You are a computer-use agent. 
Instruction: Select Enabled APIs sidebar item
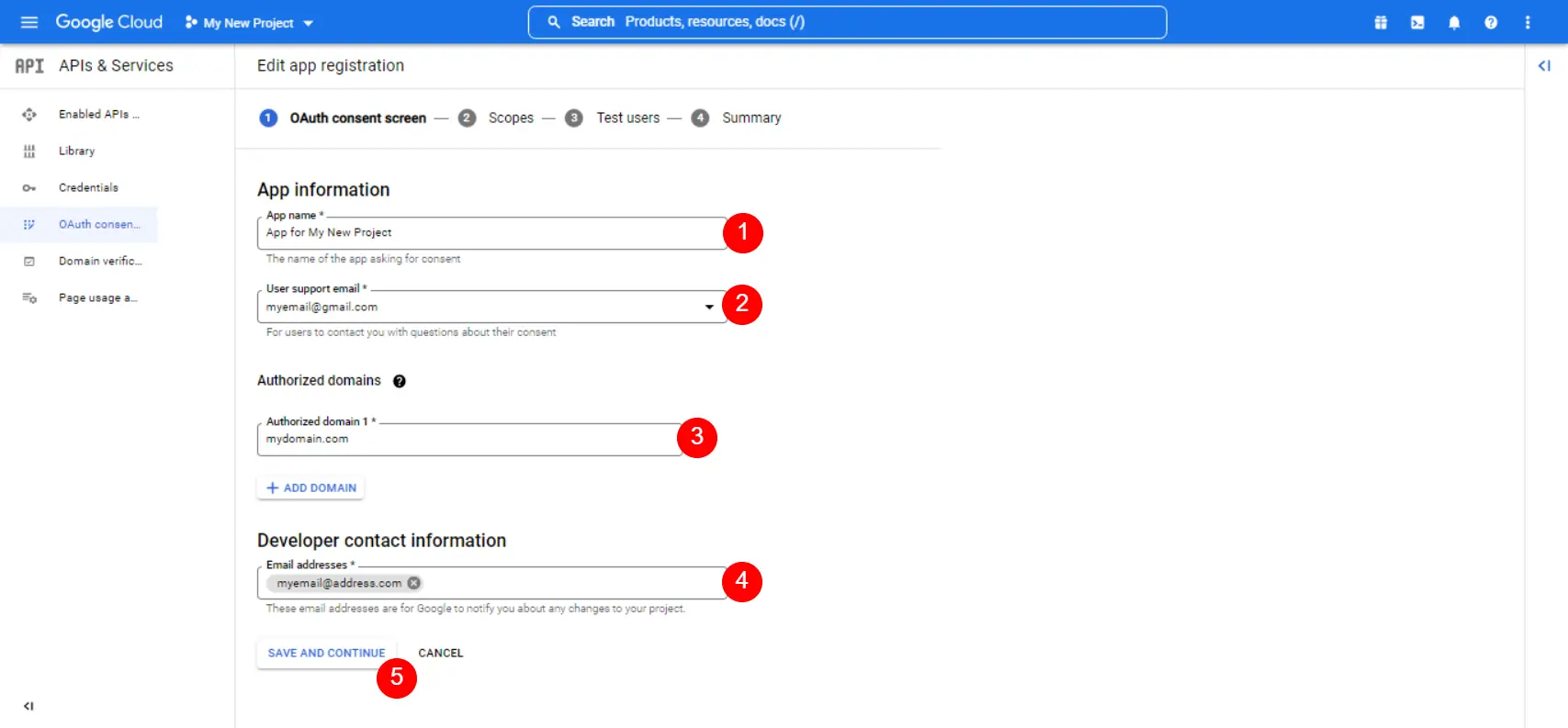pos(98,114)
